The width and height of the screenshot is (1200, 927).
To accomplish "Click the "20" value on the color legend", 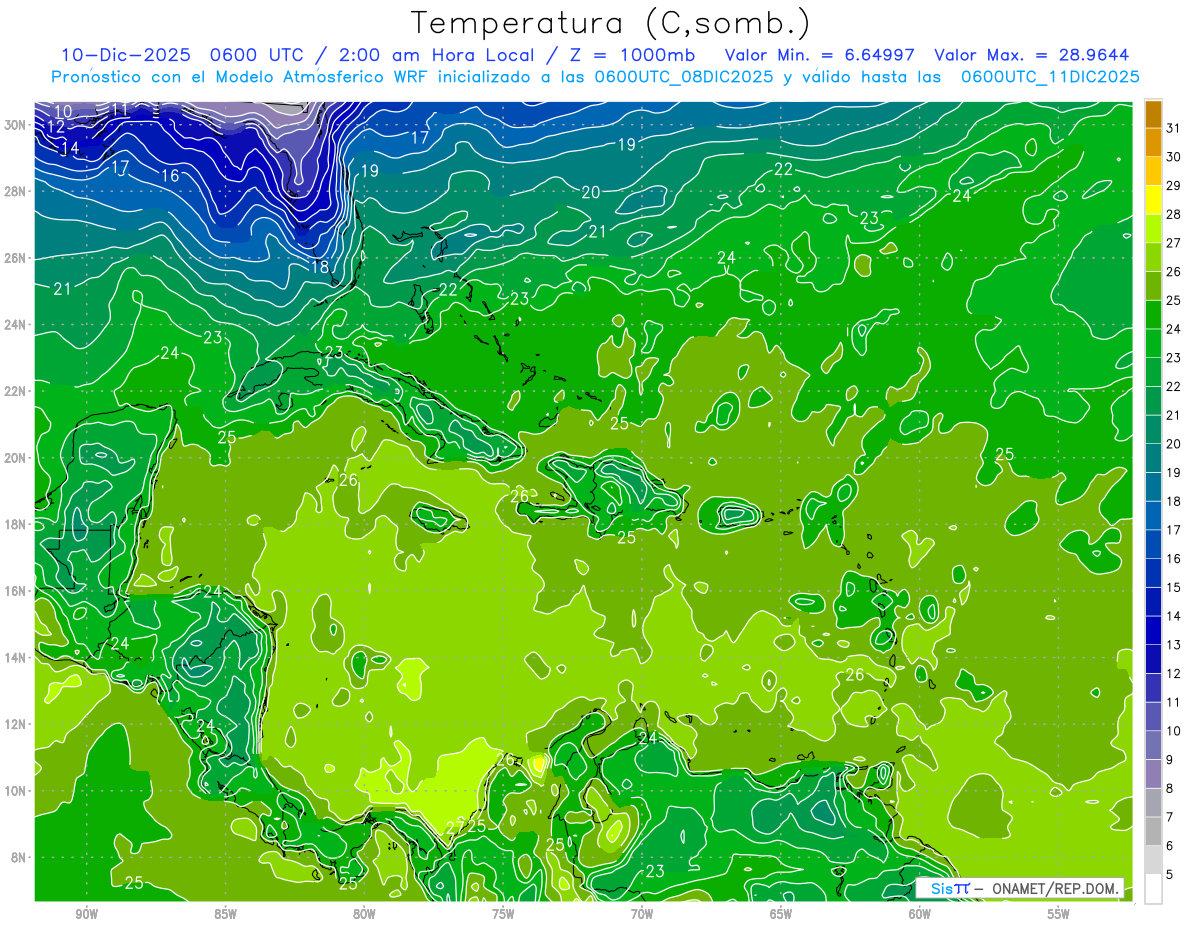I will pos(1174,444).
